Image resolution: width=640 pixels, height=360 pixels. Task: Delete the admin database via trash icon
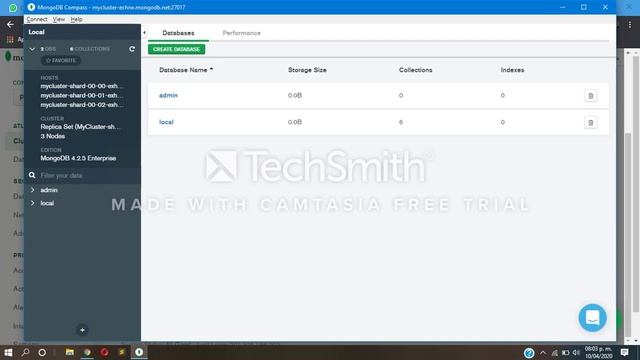point(590,96)
